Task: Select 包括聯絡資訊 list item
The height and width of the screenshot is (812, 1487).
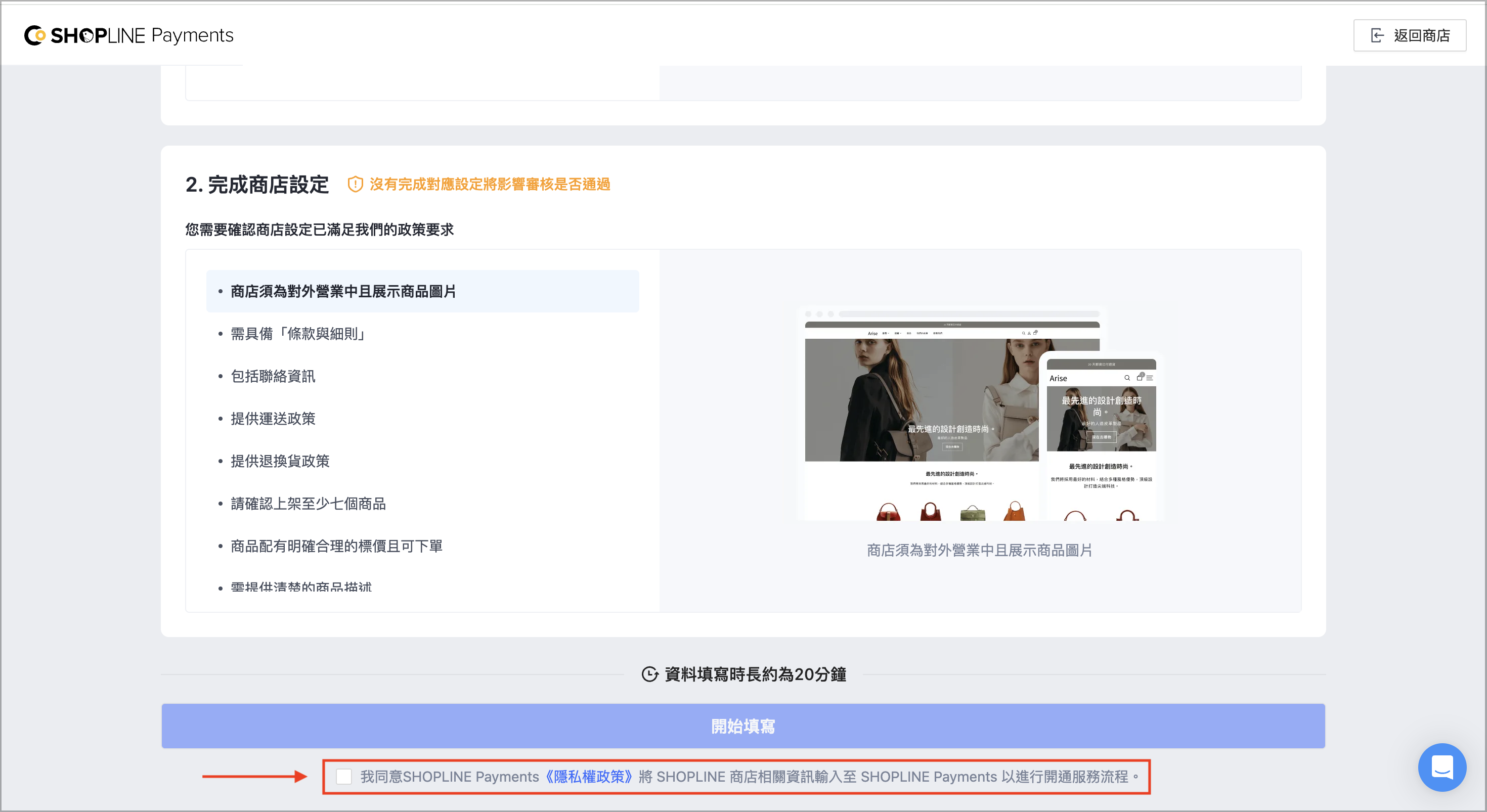Action: pyautogui.click(x=422, y=376)
